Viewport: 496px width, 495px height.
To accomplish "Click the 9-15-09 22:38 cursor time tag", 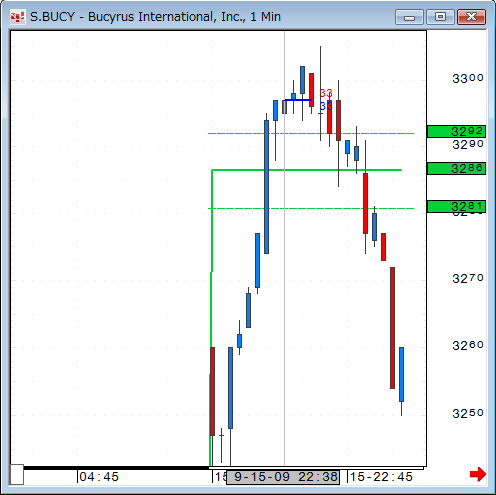I will (283, 477).
